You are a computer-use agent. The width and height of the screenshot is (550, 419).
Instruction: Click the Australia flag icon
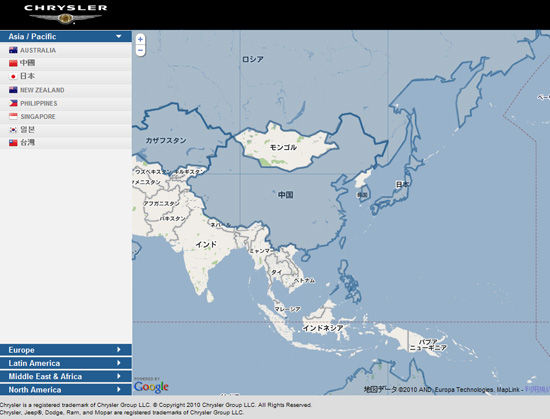pos(13,50)
